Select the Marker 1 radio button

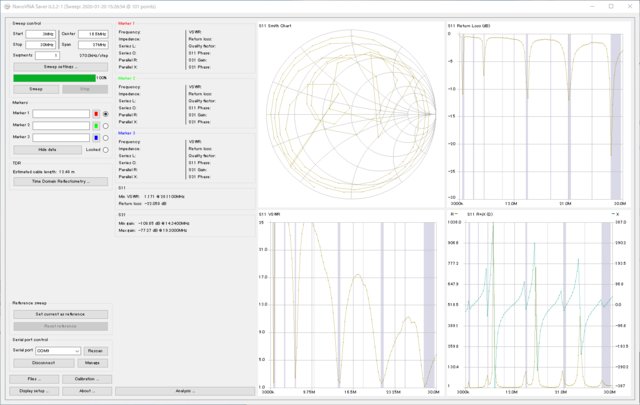pyautogui.click(x=106, y=114)
